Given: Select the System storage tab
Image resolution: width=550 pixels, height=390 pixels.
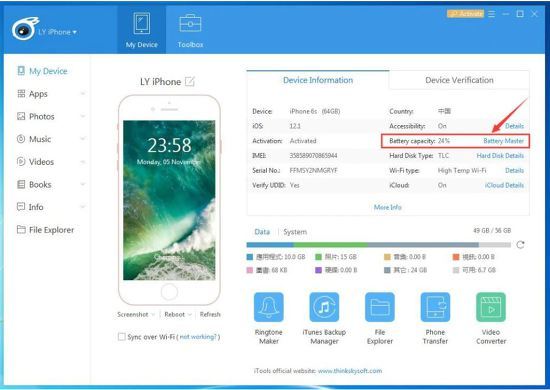Looking at the screenshot, I should pyautogui.click(x=295, y=232).
